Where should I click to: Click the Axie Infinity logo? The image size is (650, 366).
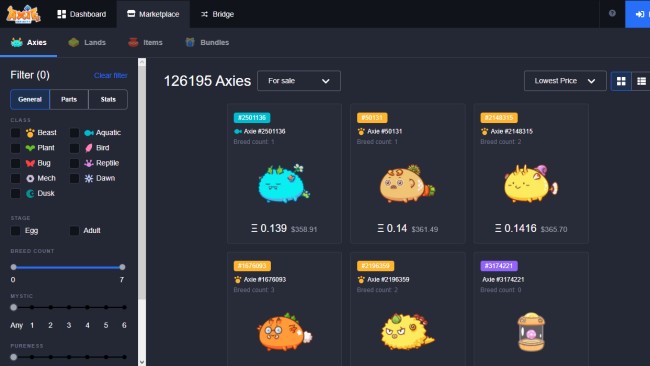[23, 14]
